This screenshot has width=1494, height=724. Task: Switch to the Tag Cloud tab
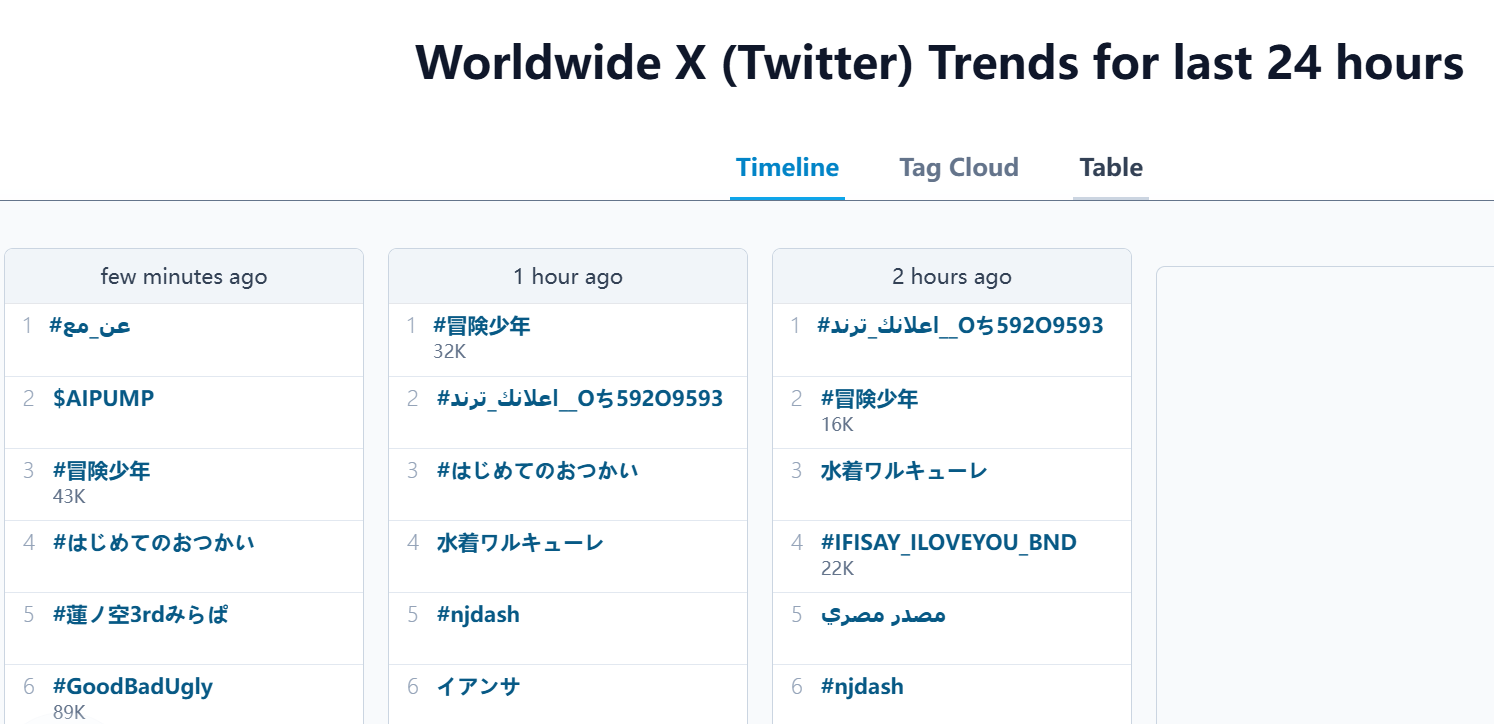958,167
